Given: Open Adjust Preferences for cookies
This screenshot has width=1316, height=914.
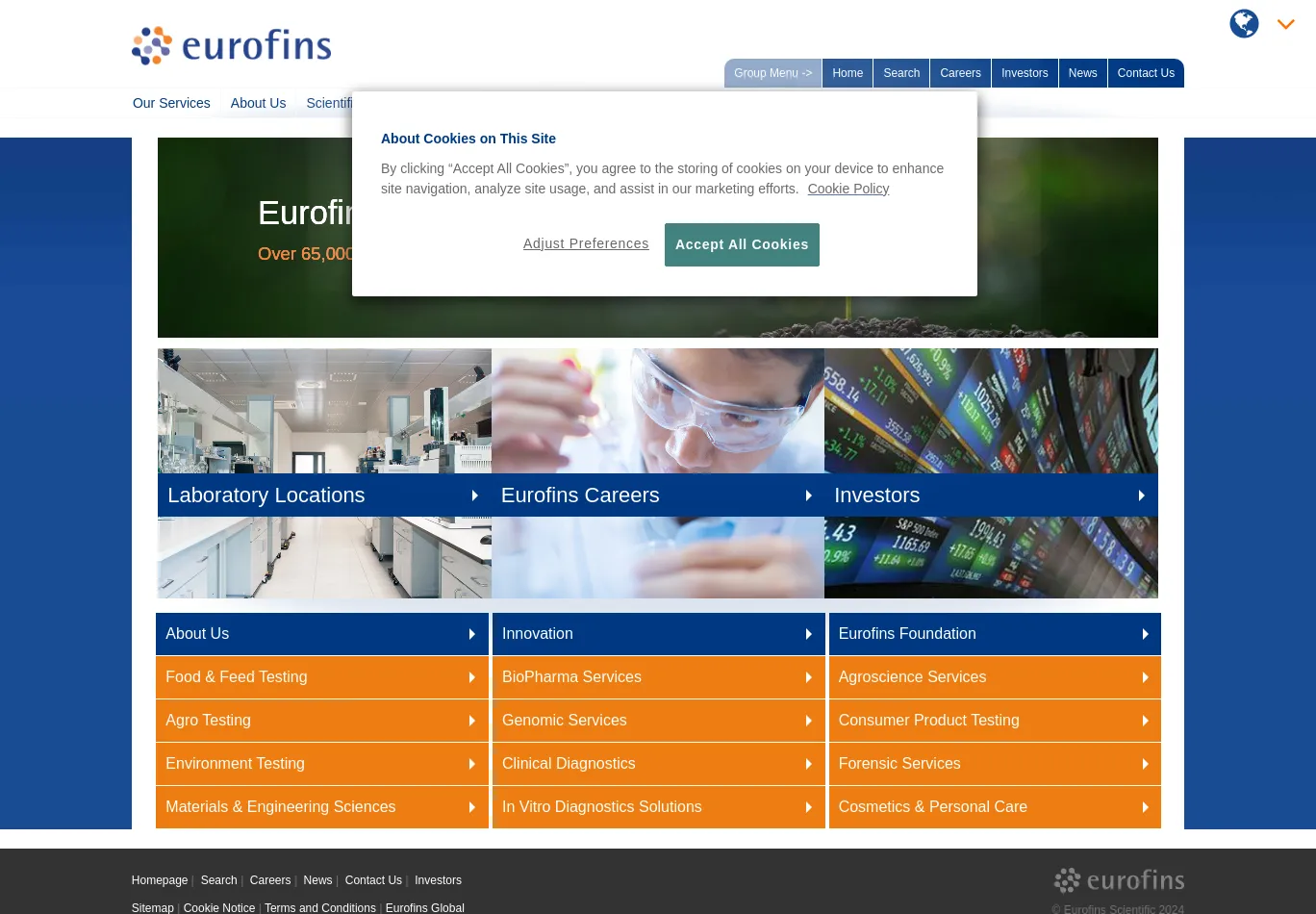Looking at the screenshot, I should click(586, 244).
